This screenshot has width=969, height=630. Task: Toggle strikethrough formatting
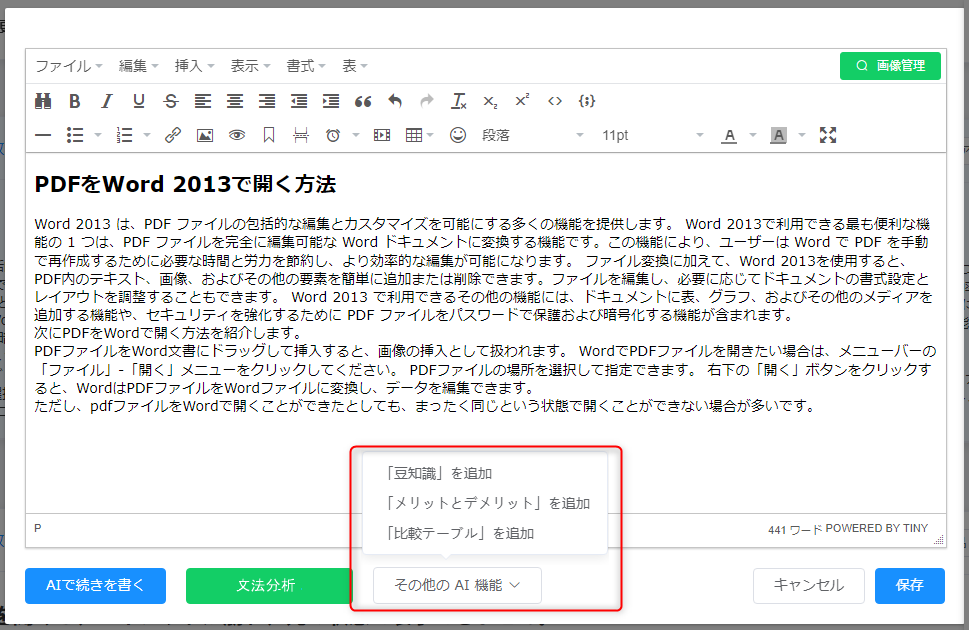[x=171, y=101]
